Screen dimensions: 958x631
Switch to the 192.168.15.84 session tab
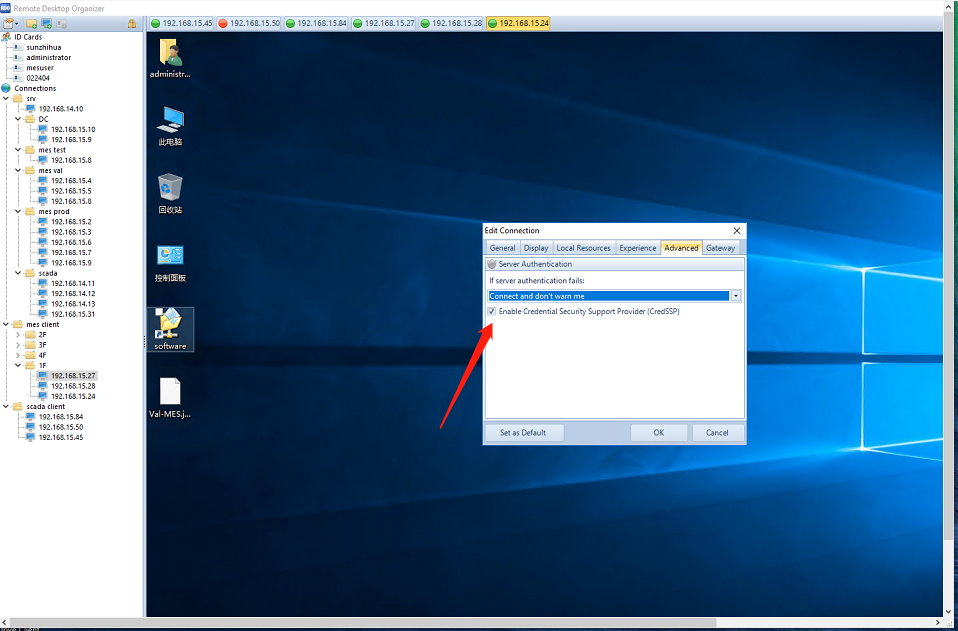point(316,23)
